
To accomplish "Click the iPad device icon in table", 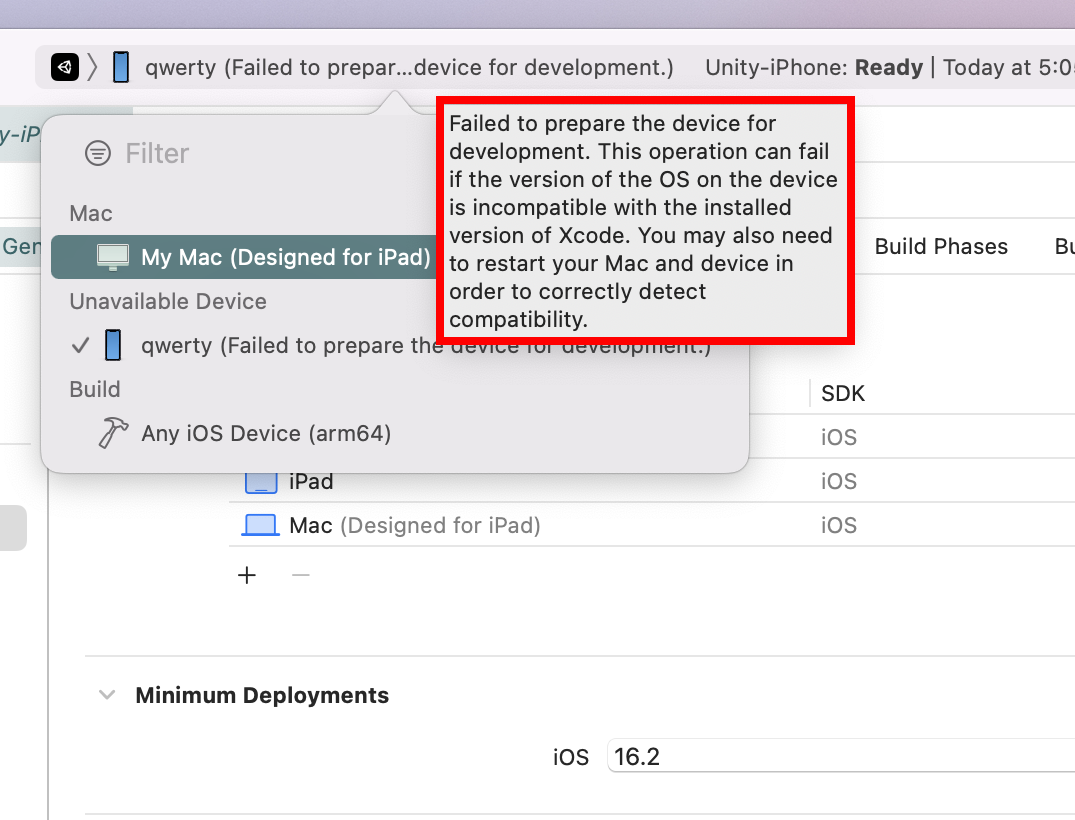I will (x=261, y=483).
